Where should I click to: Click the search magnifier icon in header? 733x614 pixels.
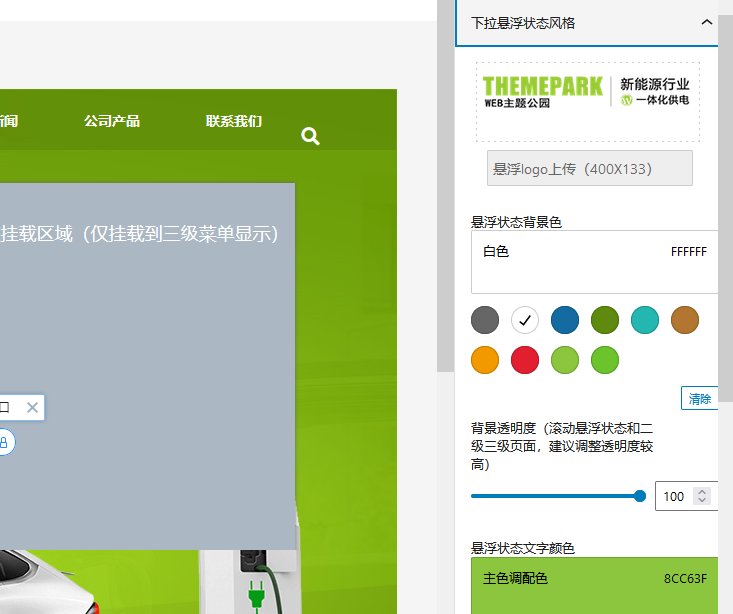(x=310, y=136)
